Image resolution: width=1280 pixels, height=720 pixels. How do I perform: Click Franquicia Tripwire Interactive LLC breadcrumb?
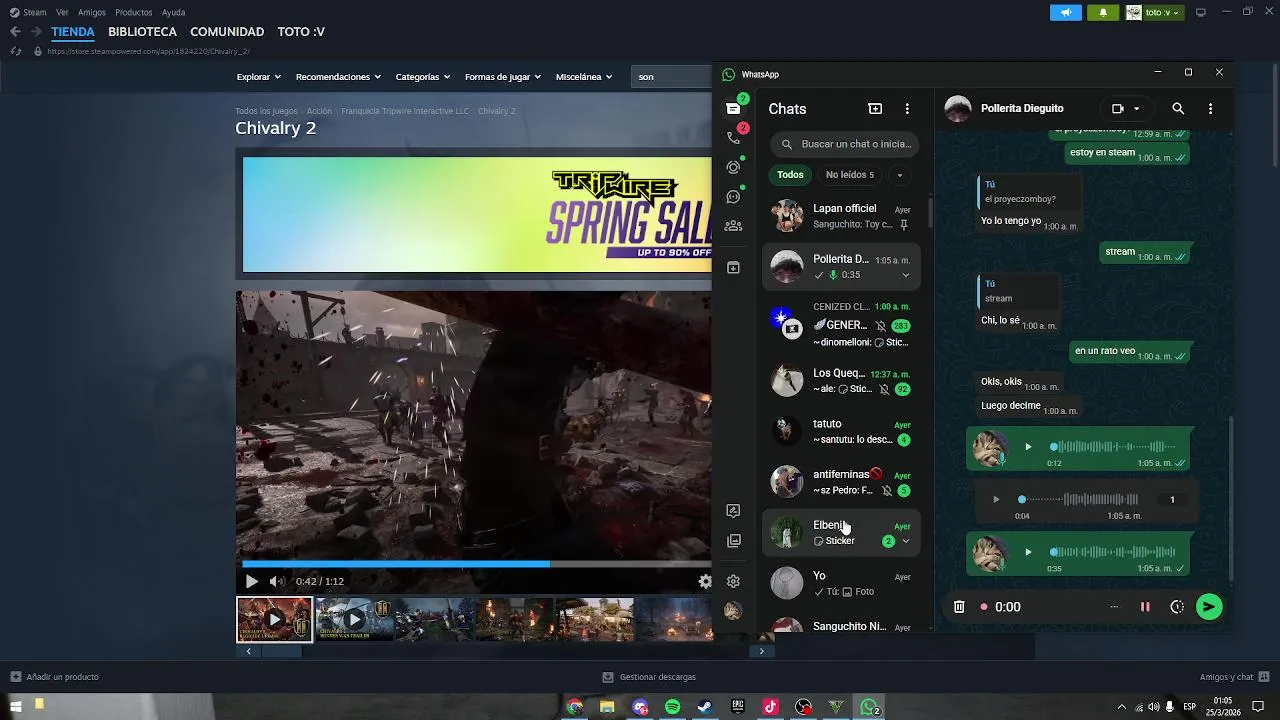pos(405,111)
